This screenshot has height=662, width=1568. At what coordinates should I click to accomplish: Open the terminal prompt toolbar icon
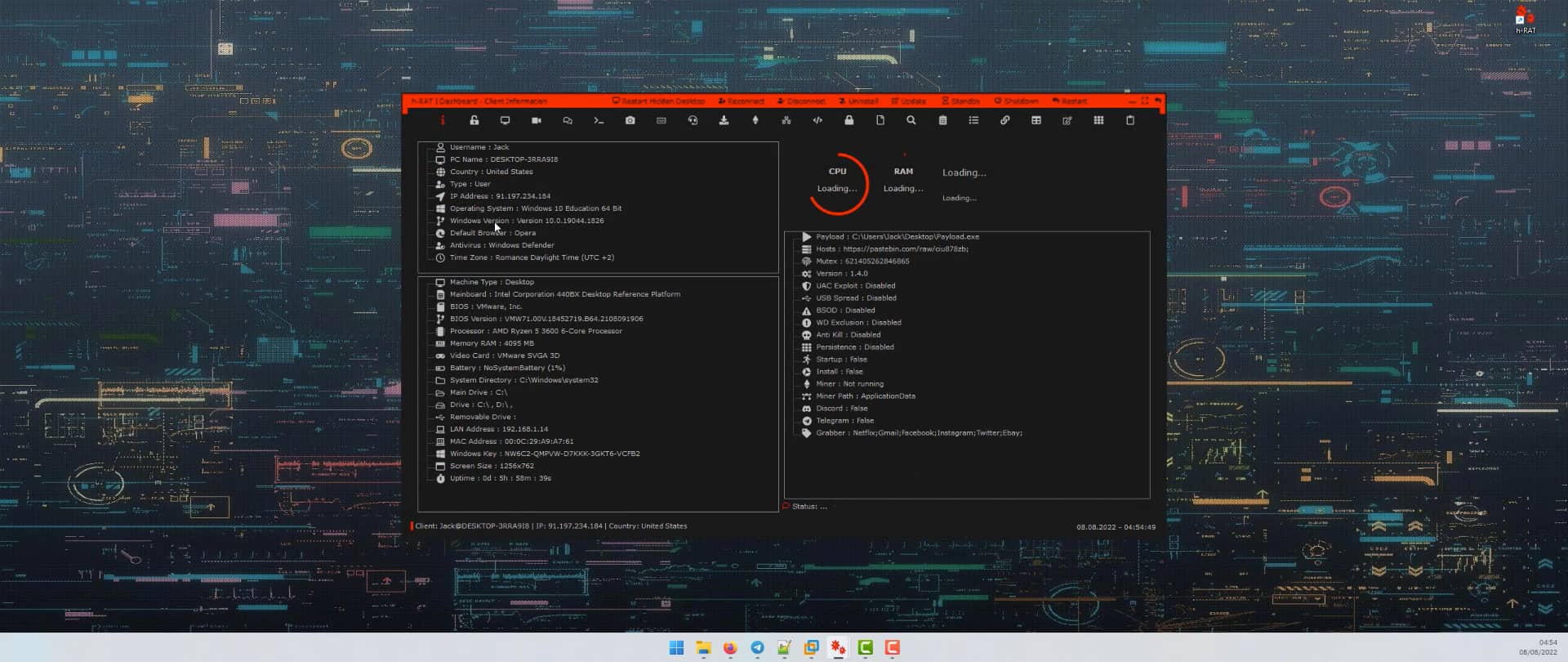599,120
